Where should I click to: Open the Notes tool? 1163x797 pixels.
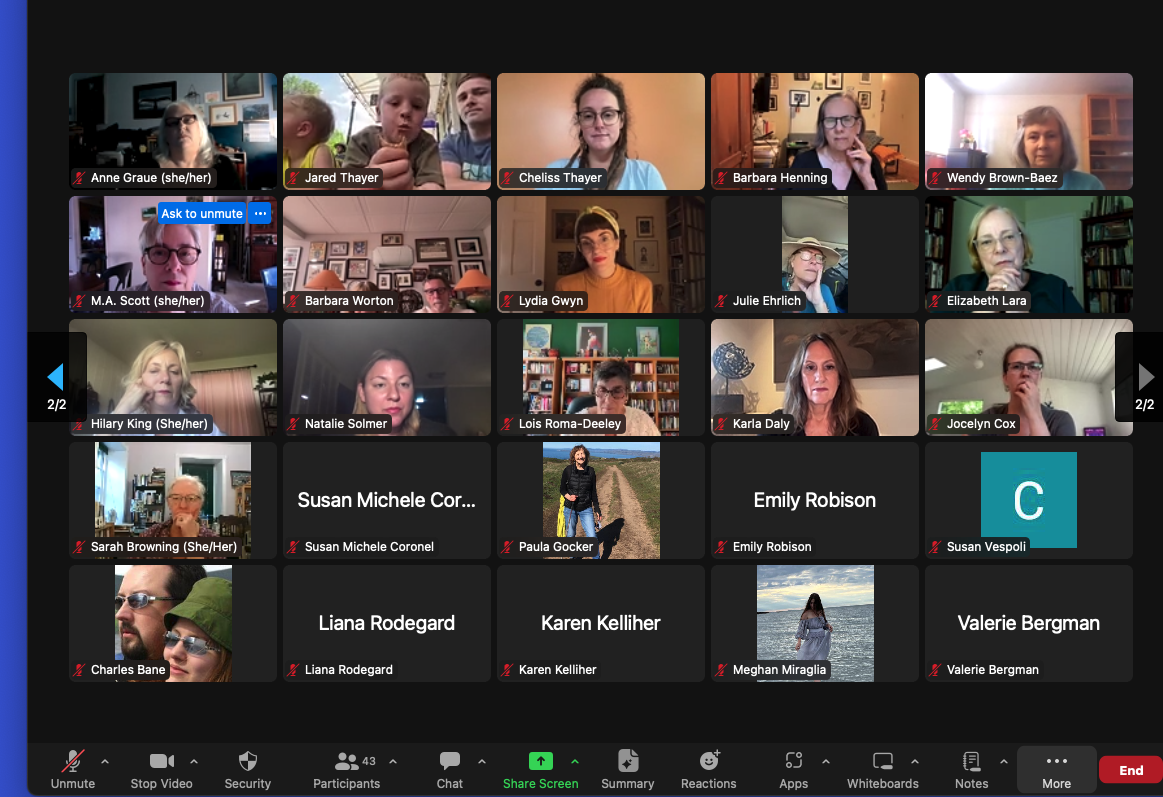coord(971,762)
